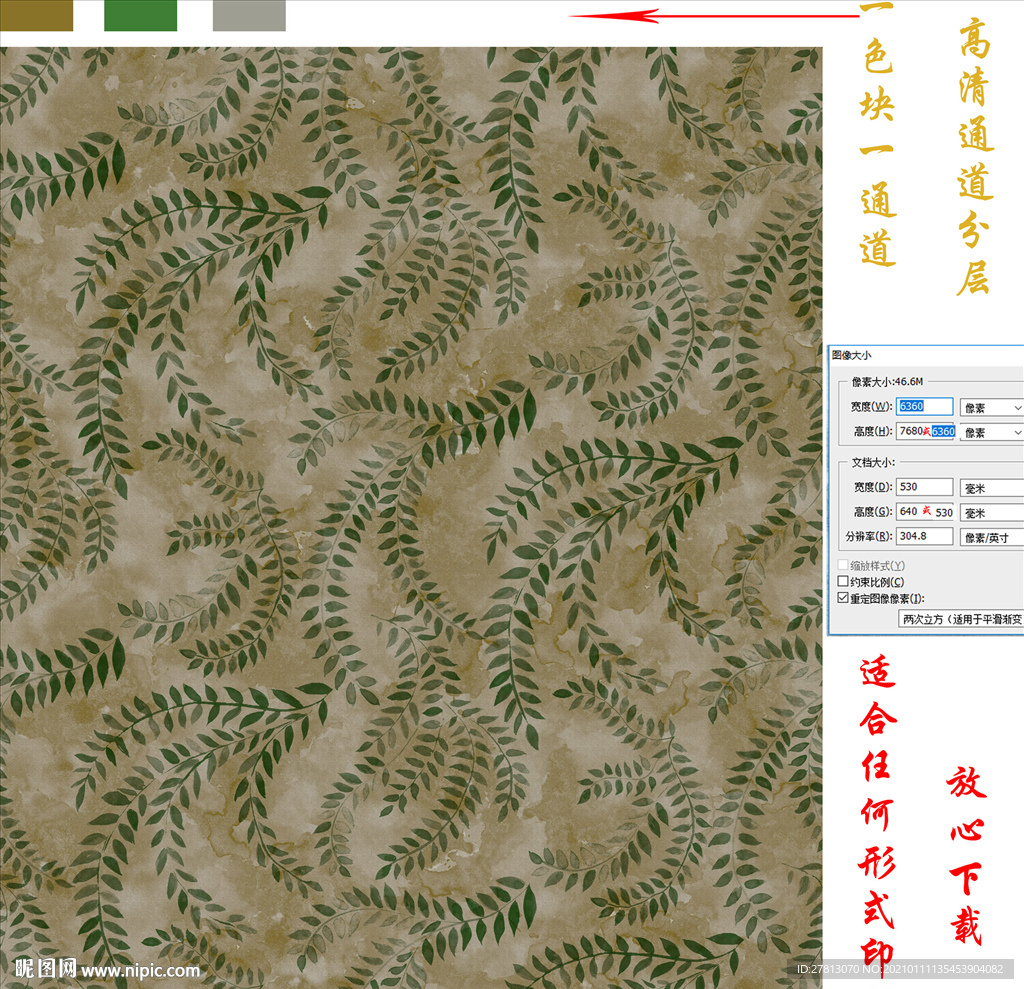
Task: Enable the 约束比例(C) checkbox
Action: (x=843, y=581)
